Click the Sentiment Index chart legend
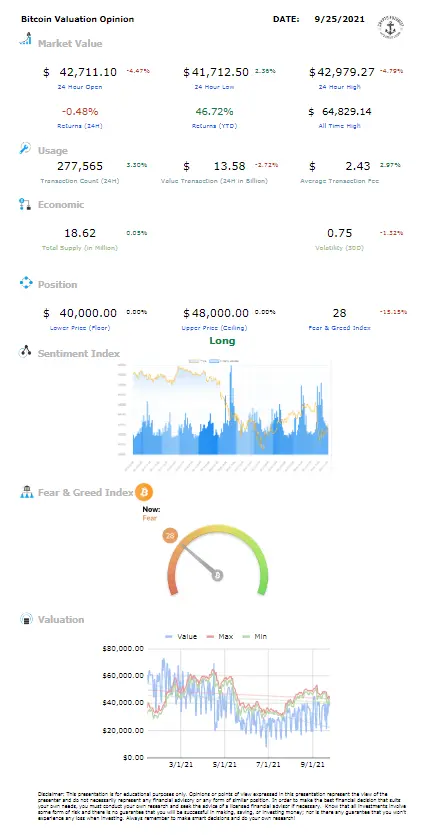Viewport: 434px width, 835px height. click(x=214, y=361)
